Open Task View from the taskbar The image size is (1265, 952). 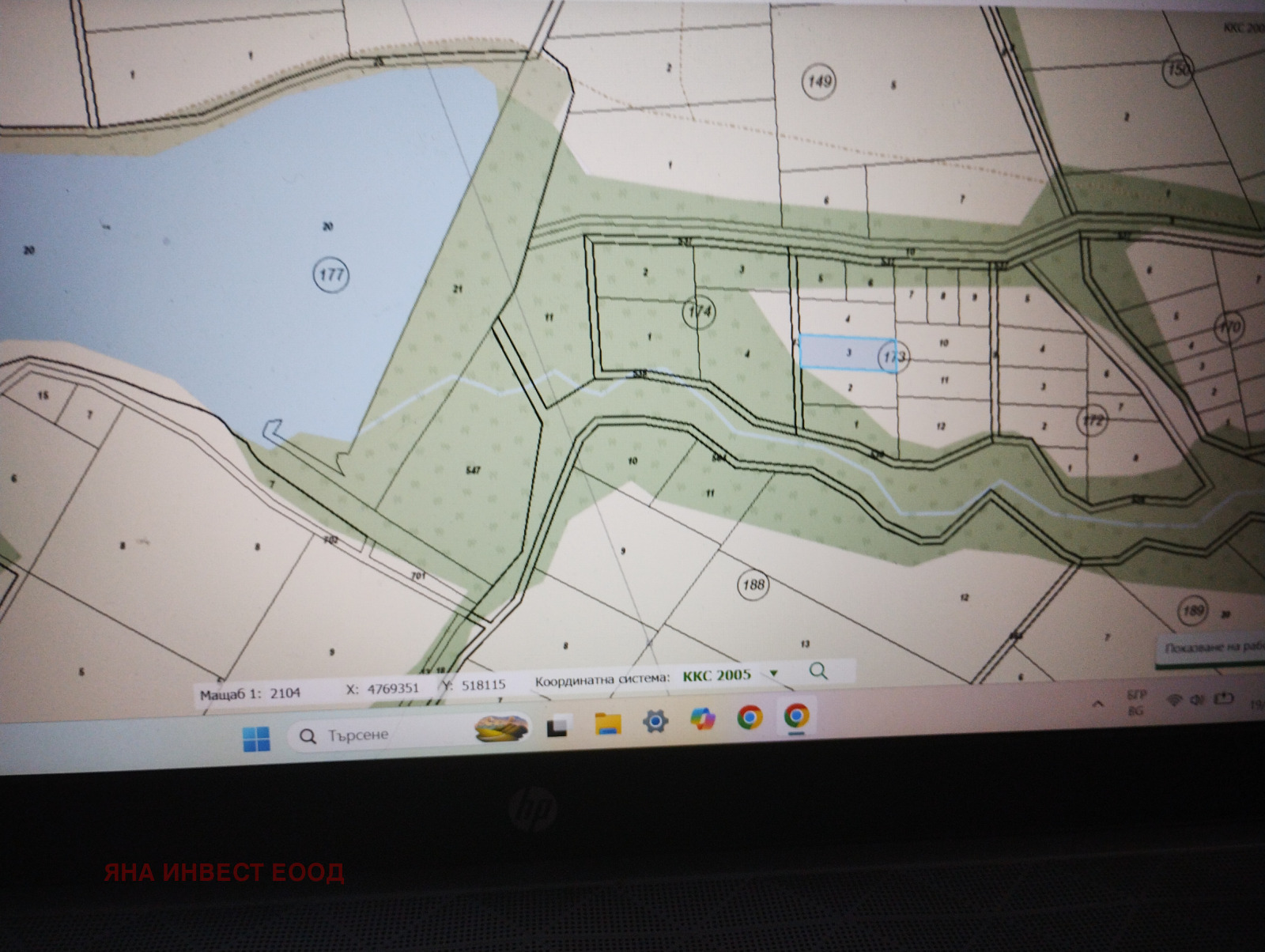pos(559,727)
